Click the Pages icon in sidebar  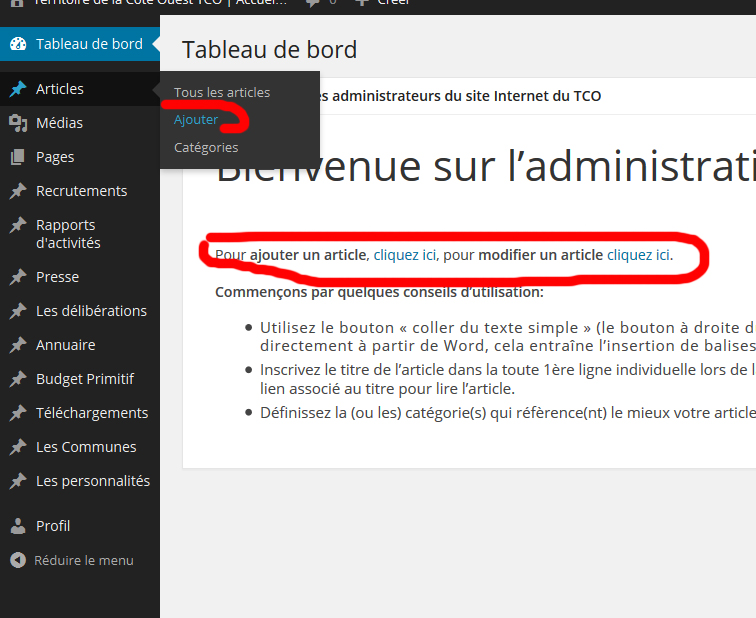point(18,157)
